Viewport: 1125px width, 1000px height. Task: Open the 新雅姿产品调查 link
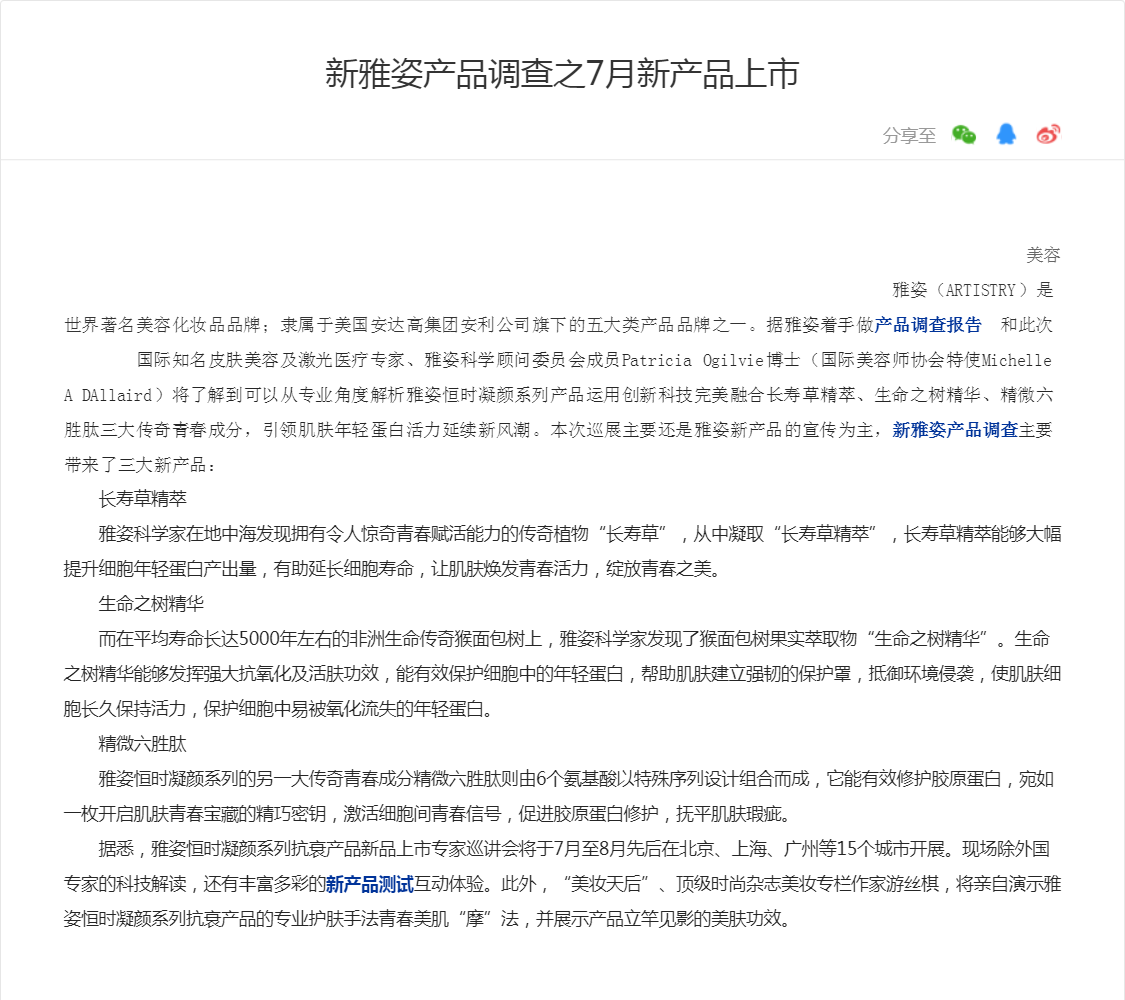pyautogui.click(x=955, y=430)
